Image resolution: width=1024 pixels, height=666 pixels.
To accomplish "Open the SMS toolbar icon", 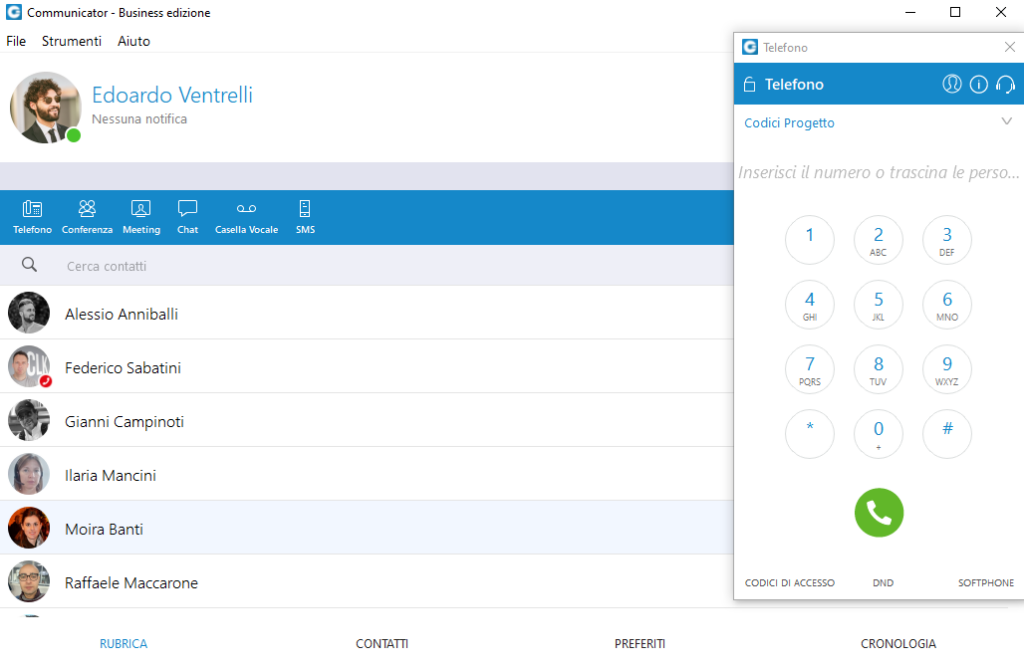I will (305, 216).
